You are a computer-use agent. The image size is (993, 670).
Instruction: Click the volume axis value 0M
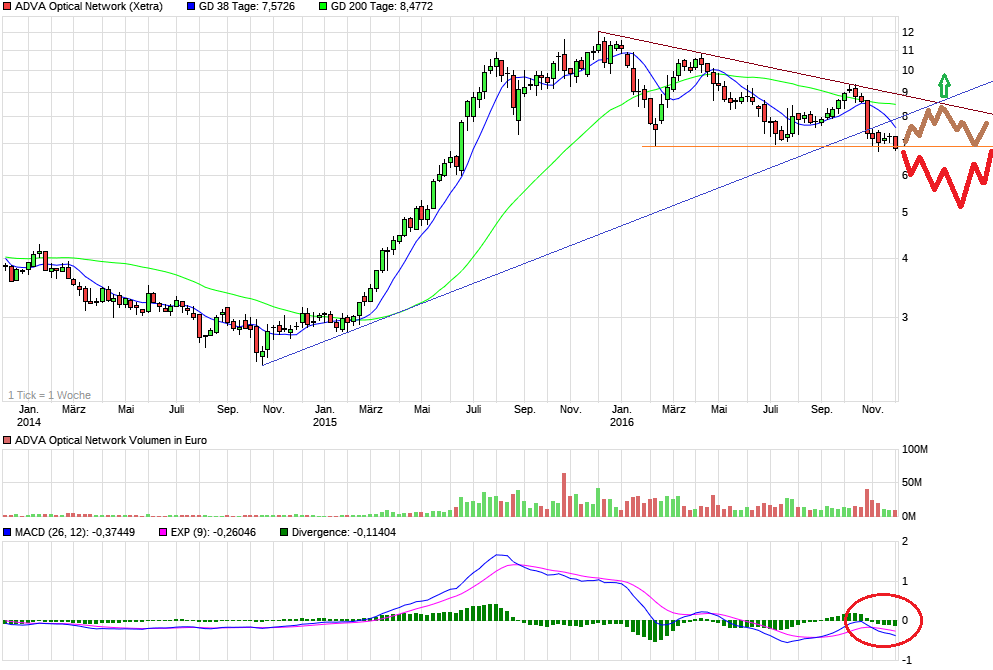[x=909, y=516]
